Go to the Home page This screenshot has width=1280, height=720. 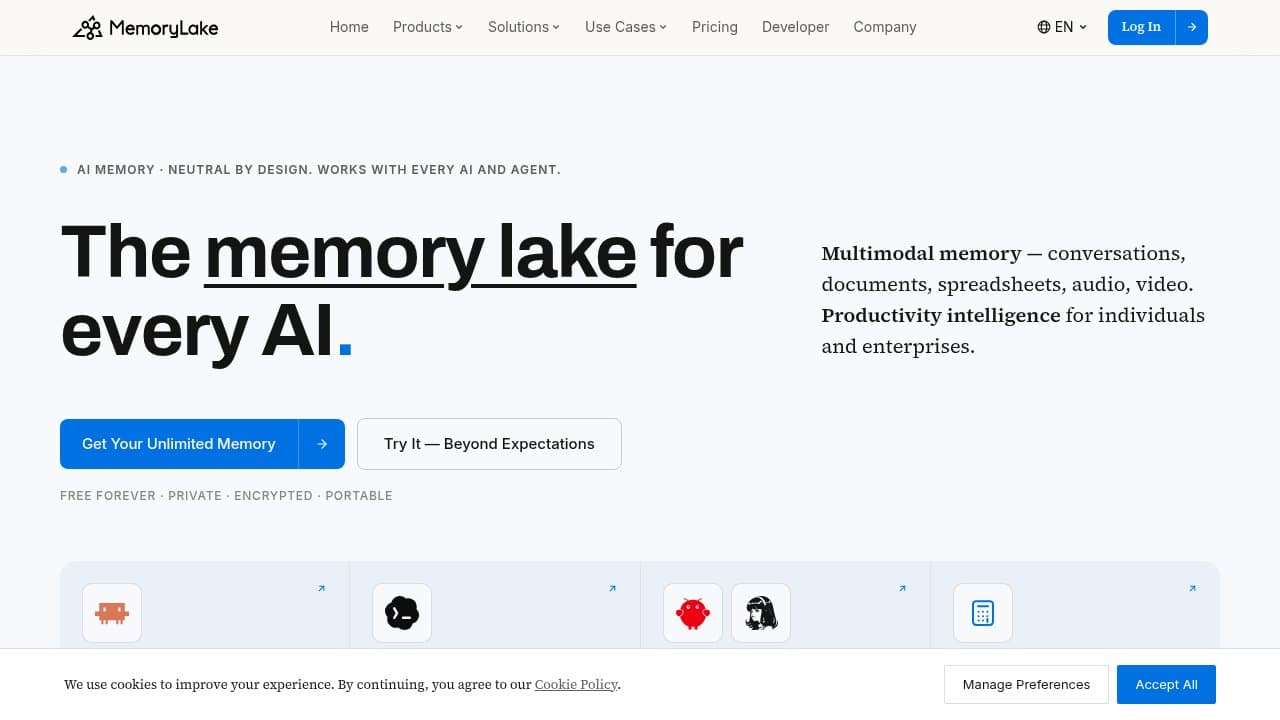coord(349,27)
